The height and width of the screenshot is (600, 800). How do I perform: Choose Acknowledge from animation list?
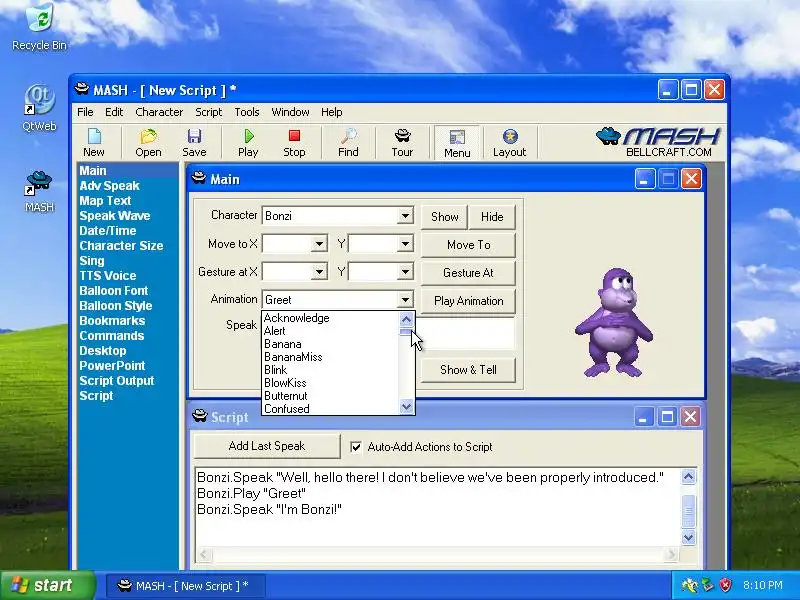(x=330, y=318)
